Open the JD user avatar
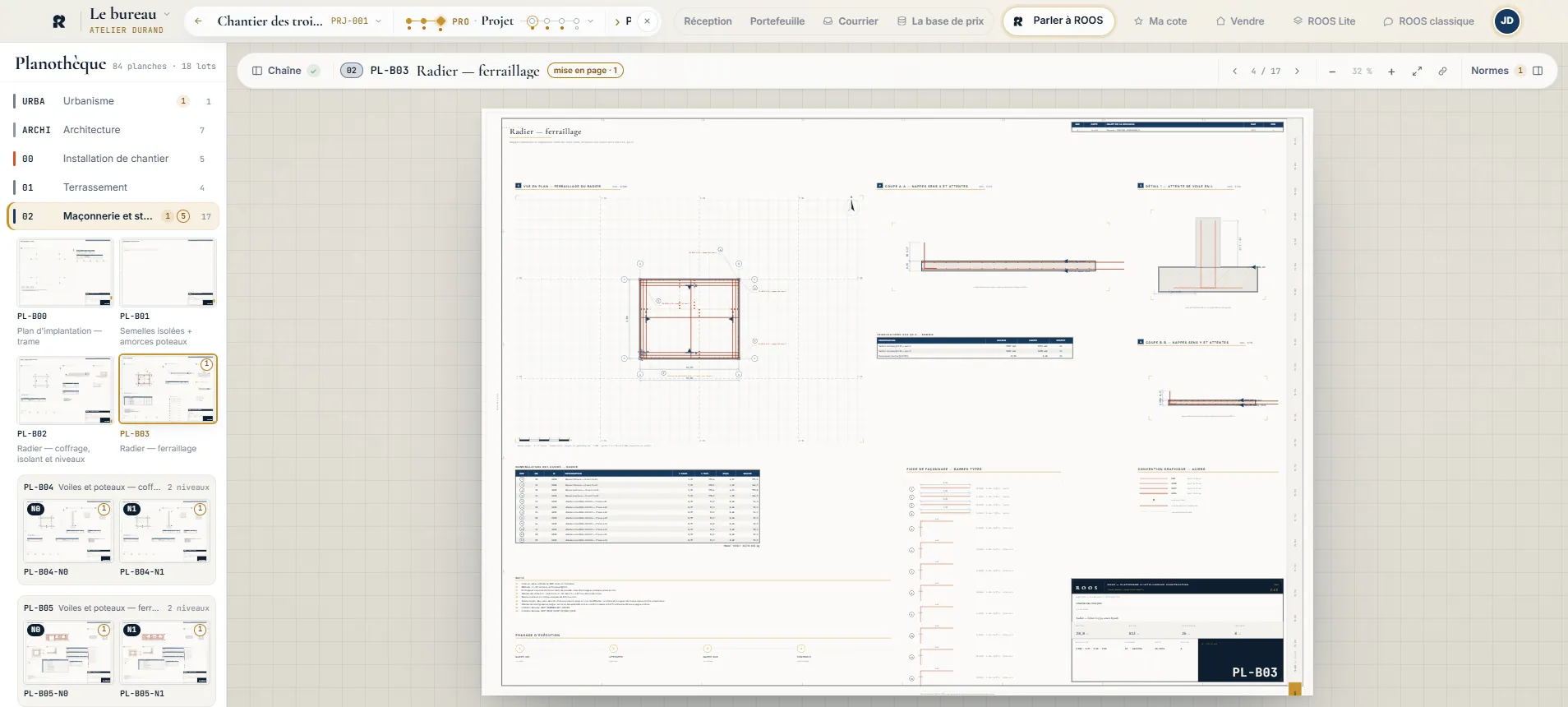Image resolution: width=1568 pixels, height=707 pixels. 1507,21
